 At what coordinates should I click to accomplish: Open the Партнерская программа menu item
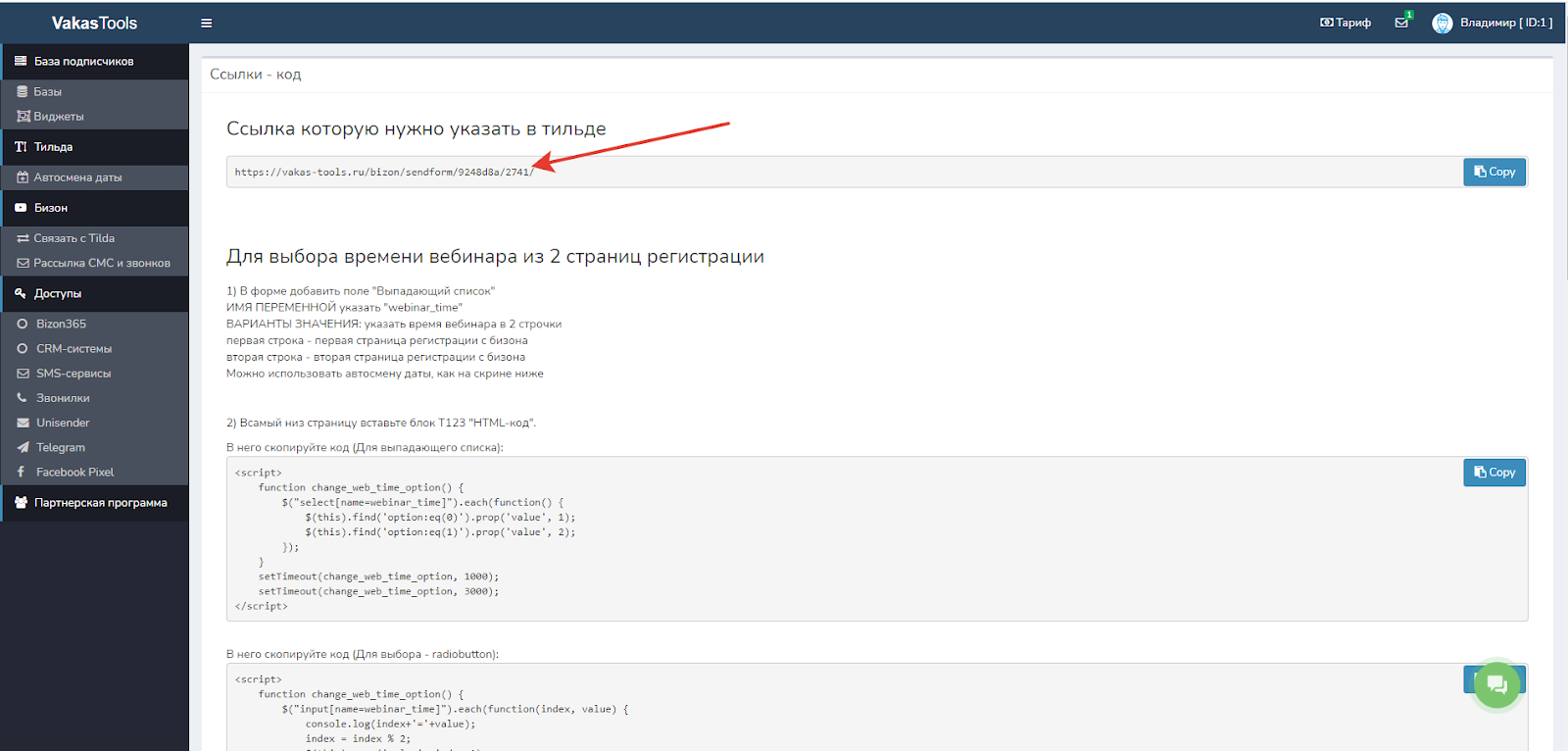click(100, 503)
